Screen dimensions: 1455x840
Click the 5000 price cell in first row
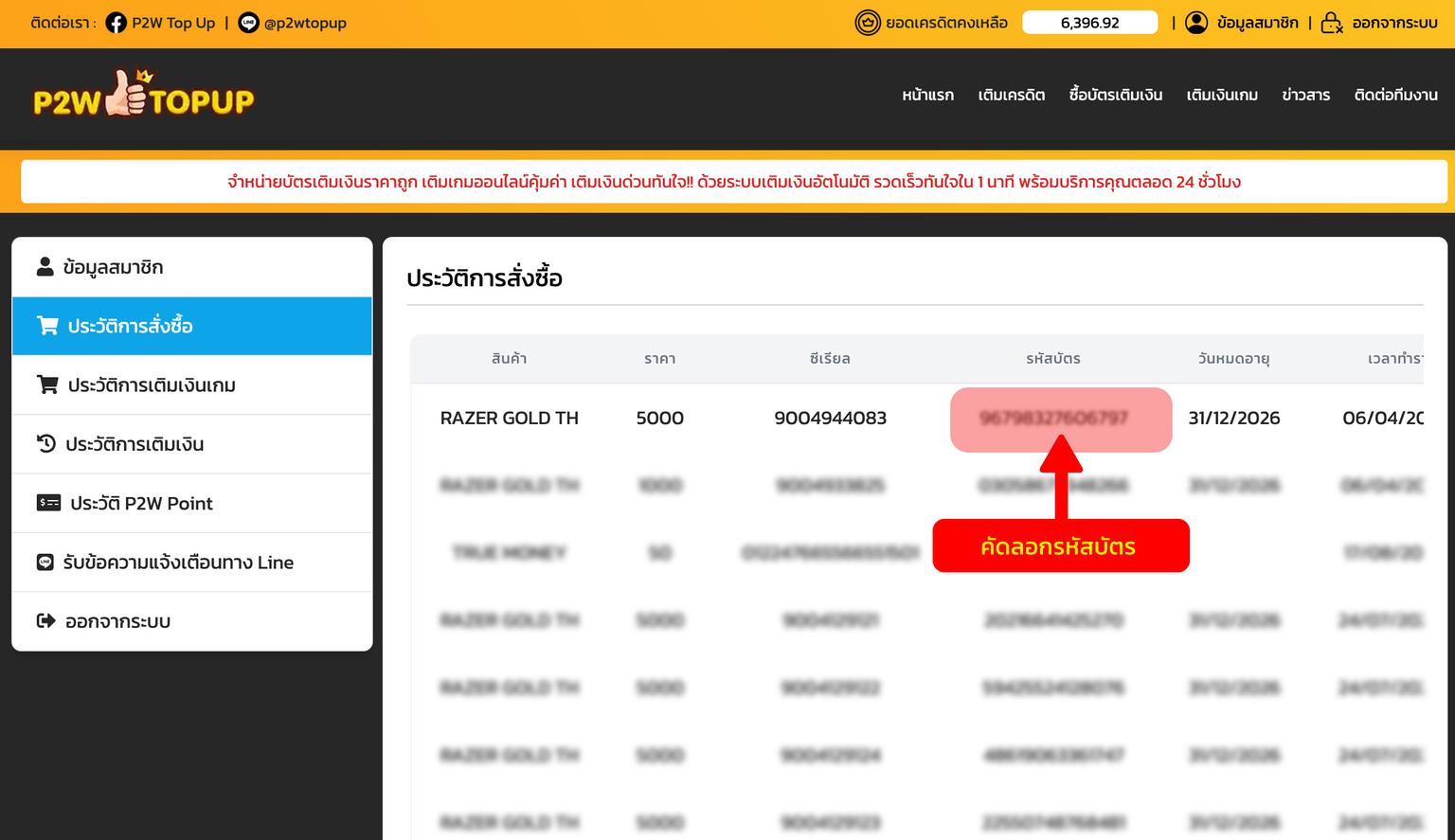(x=659, y=418)
